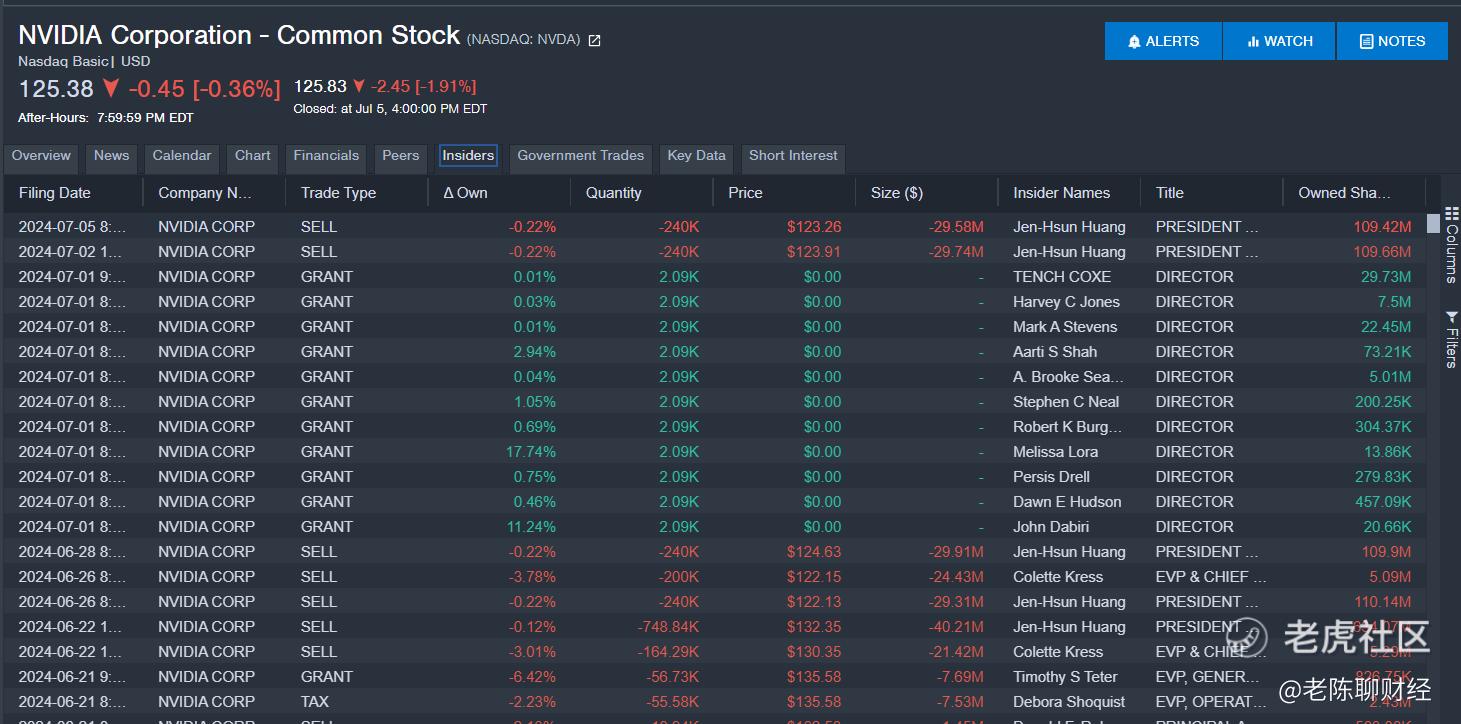
Task: Click A. Brooke Sea... insider name
Action: pyautogui.click(x=1068, y=377)
